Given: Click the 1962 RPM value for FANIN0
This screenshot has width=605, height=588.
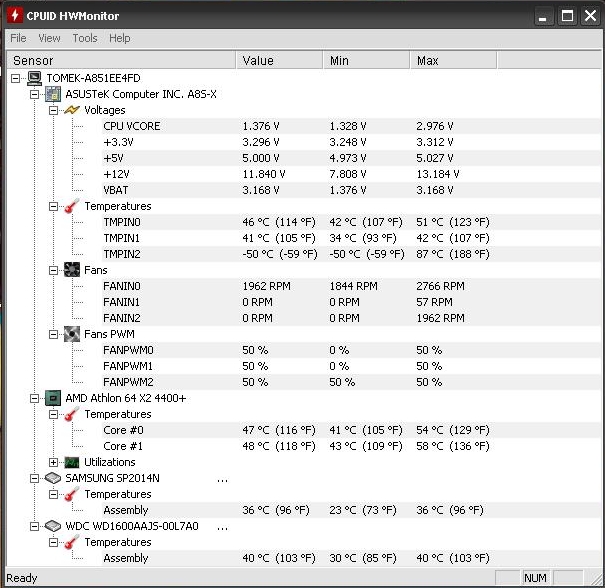Looking at the screenshot, I should (266, 286).
